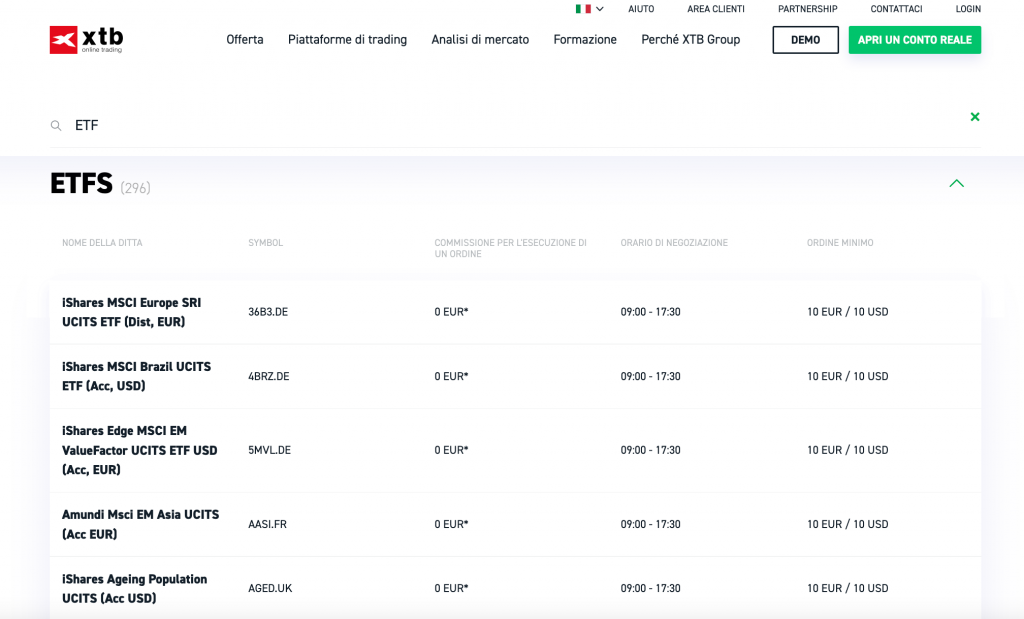Select iShares MSCI Brazil UCITS ETF
The image size is (1024, 619).
[136, 376]
